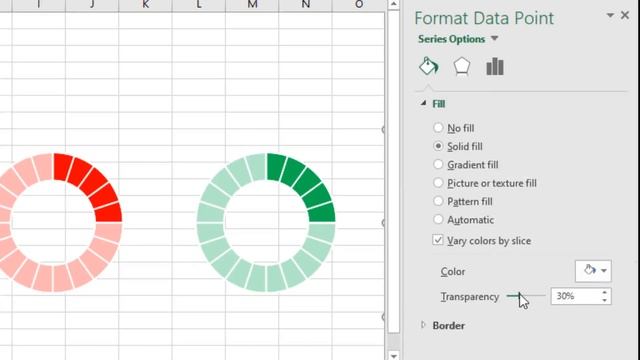Click the vertical scrollbar up arrow

pos(393,4)
